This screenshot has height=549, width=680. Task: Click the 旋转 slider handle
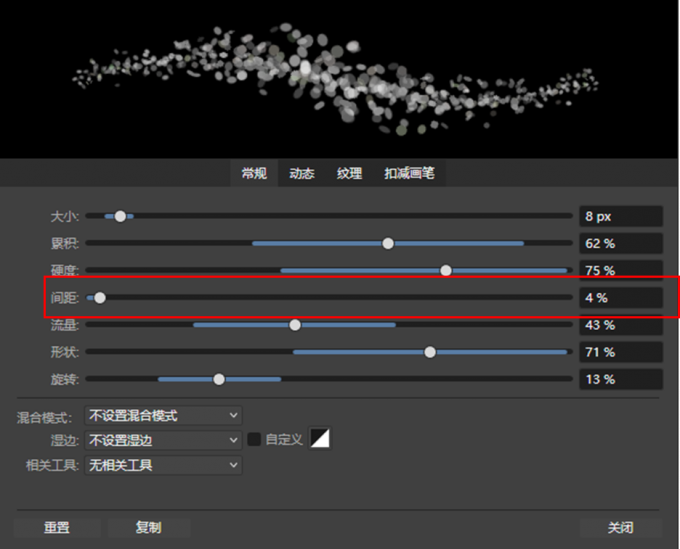pyautogui.click(x=219, y=379)
